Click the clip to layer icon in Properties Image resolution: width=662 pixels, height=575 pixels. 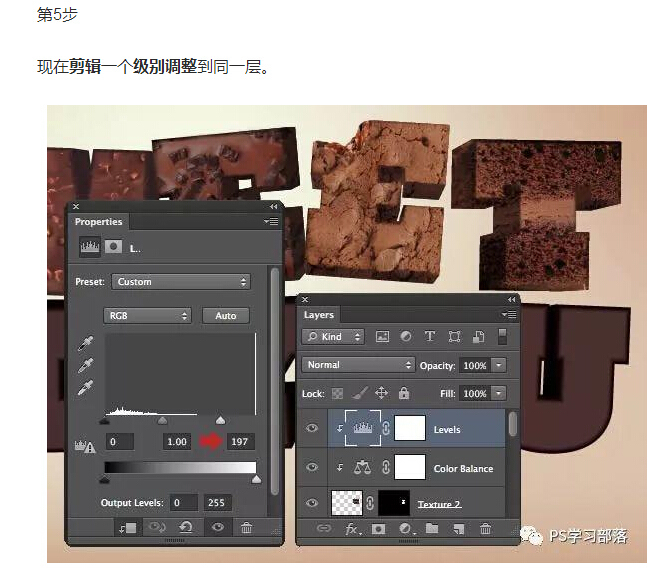[128, 528]
